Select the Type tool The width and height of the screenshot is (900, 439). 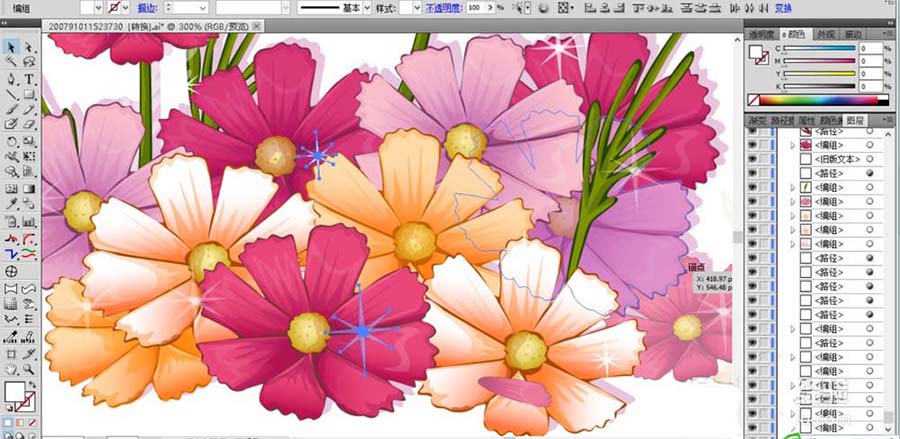pyautogui.click(x=28, y=79)
